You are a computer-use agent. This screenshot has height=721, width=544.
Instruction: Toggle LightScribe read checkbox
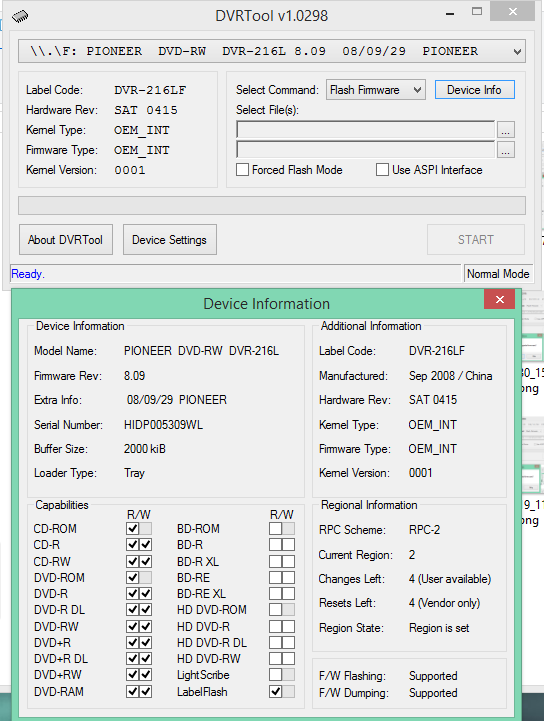[x=275, y=675]
